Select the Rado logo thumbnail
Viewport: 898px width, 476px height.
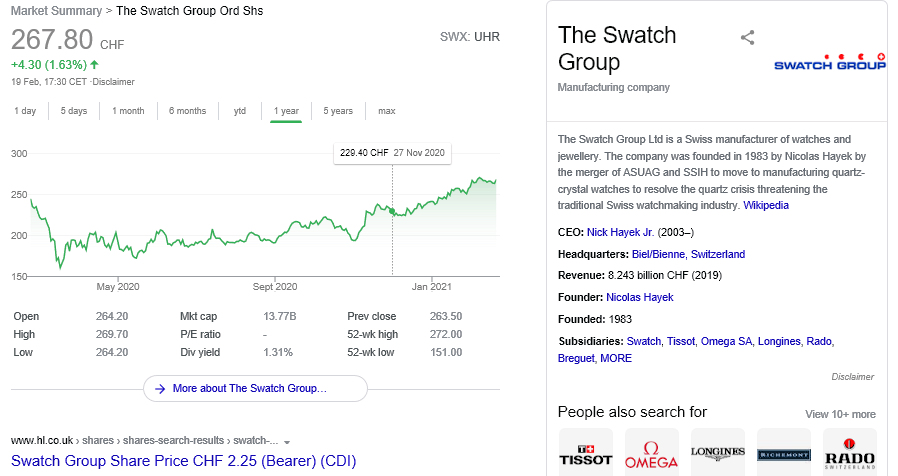click(849, 452)
